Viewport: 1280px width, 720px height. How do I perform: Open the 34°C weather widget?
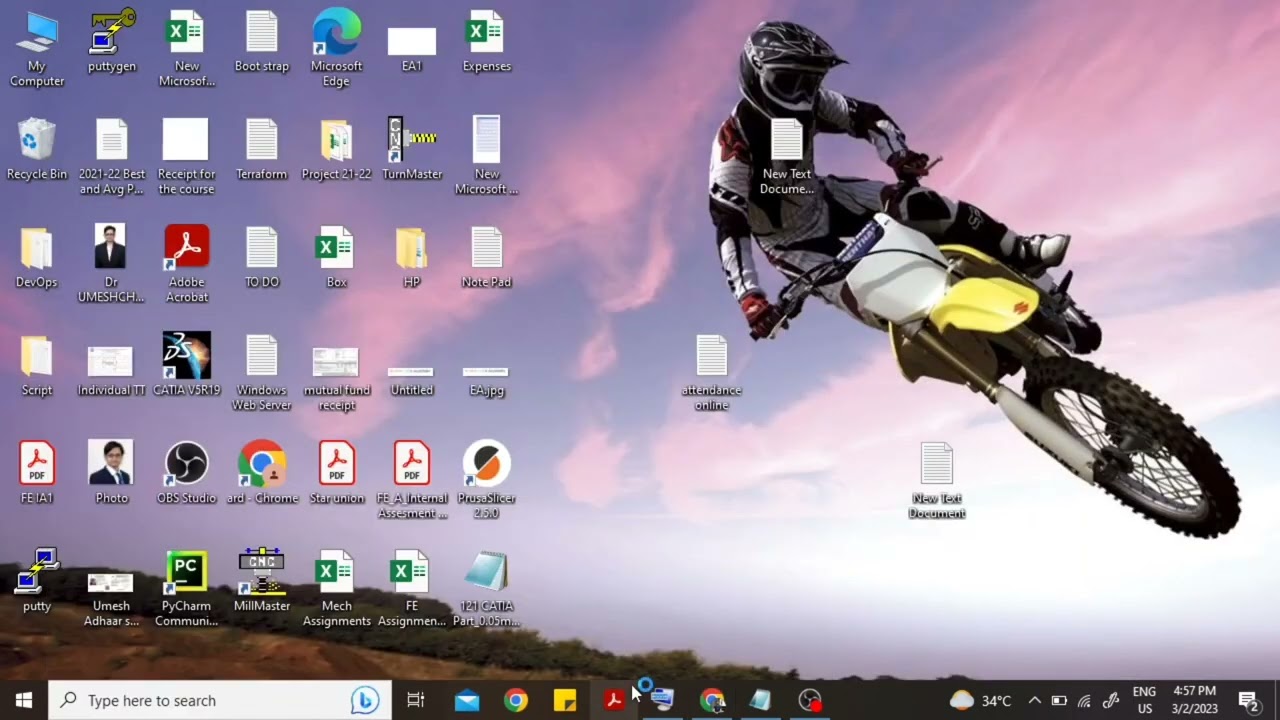[980, 700]
